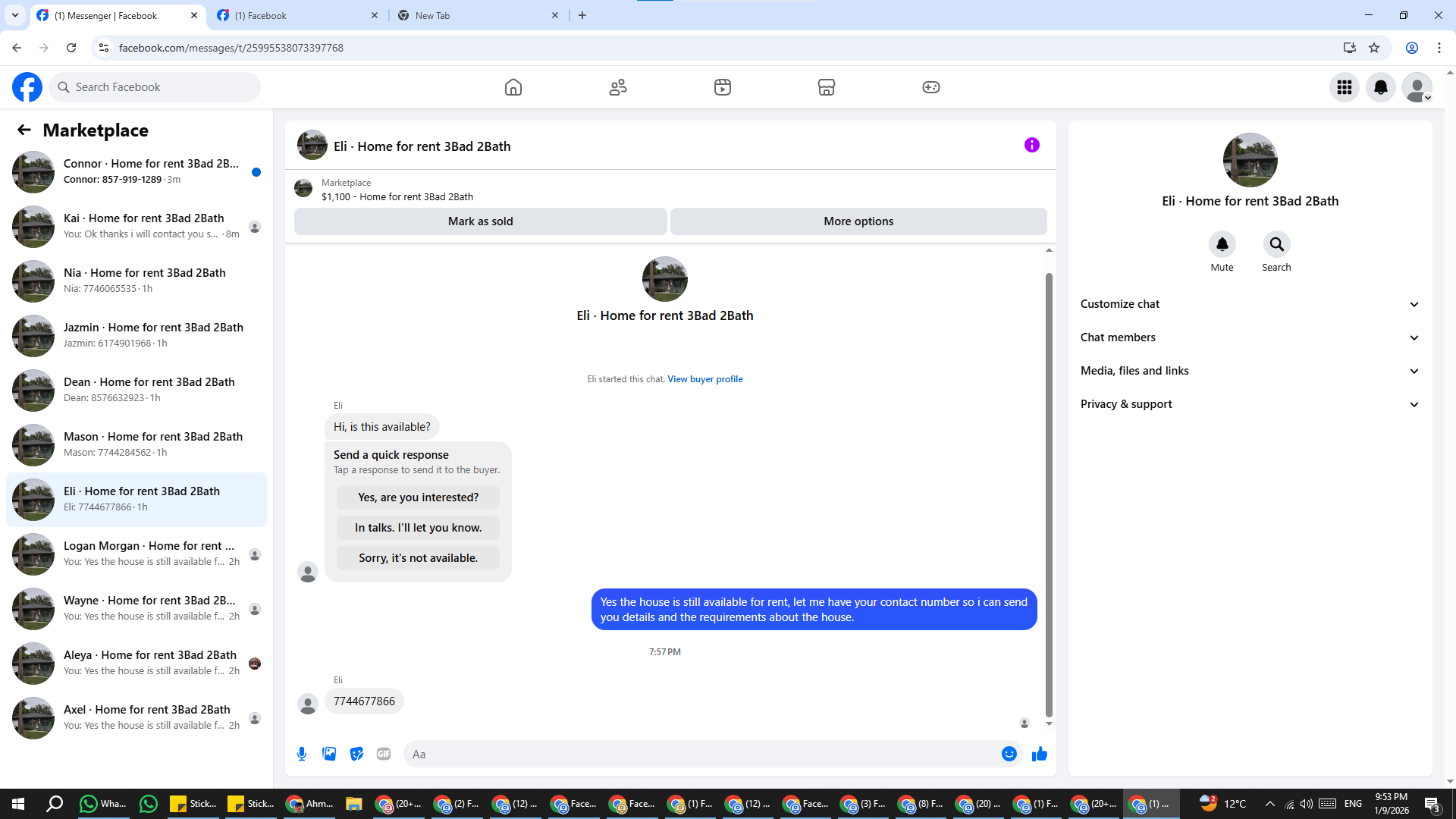The width and height of the screenshot is (1456, 819).
Task: Toggle the conversation information panel icon
Action: click(1031, 145)
